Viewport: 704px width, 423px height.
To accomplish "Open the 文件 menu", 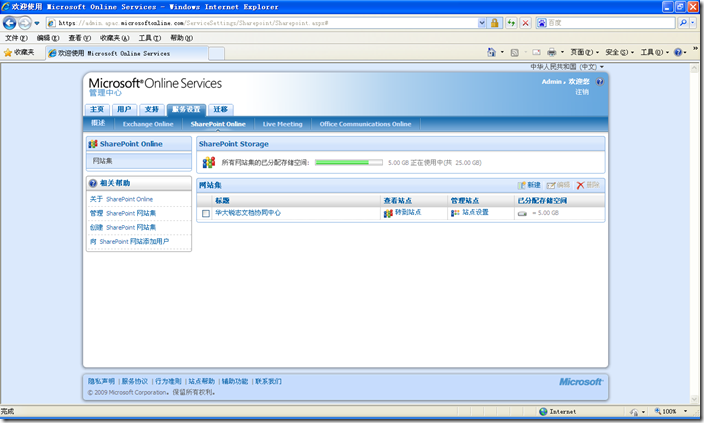I will coord(16,38).
